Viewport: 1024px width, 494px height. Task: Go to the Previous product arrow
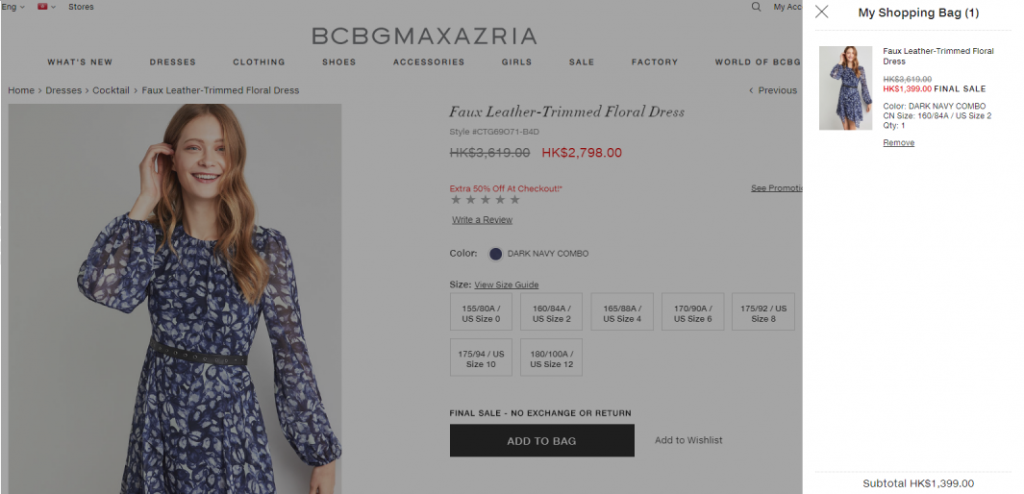(x=773, y=90)
